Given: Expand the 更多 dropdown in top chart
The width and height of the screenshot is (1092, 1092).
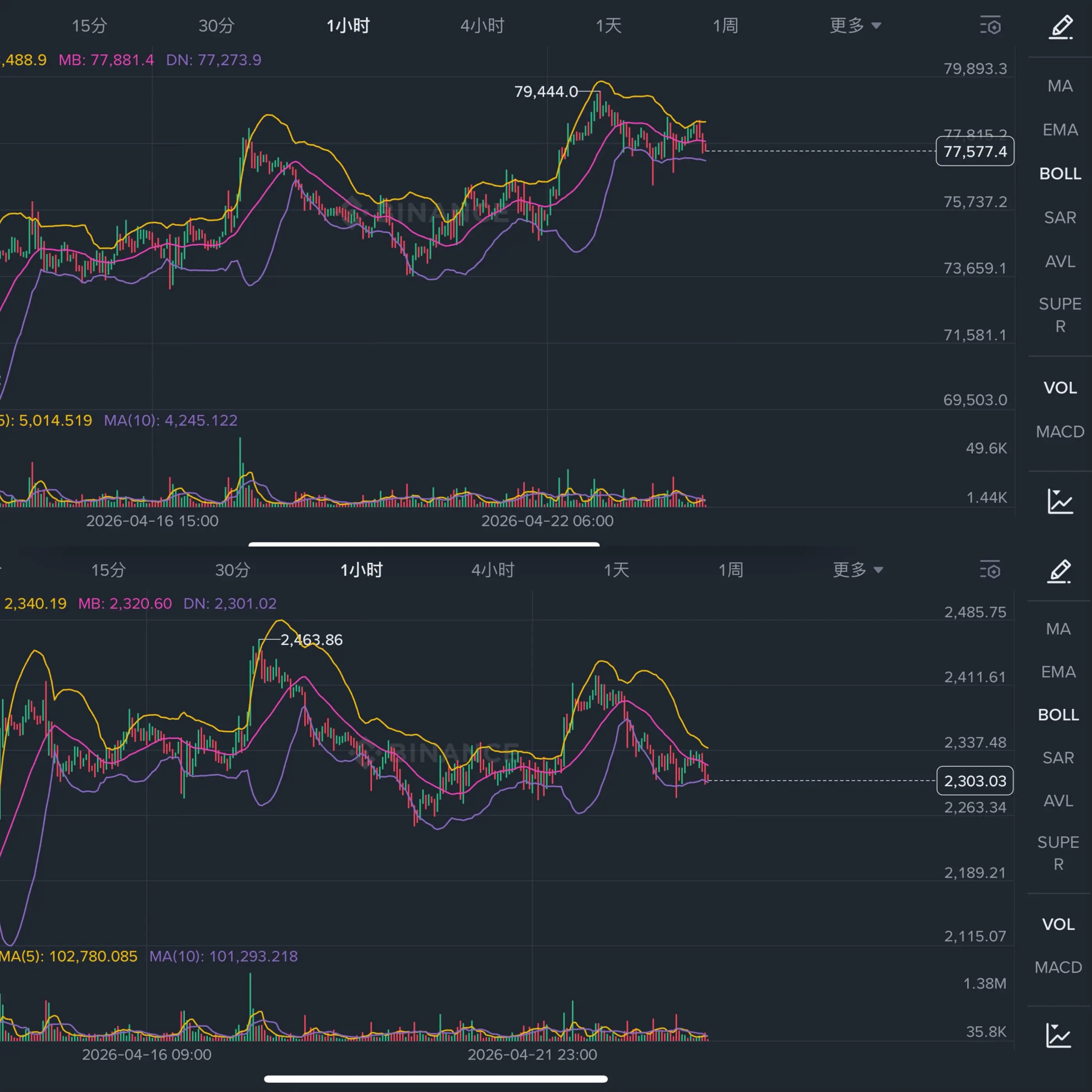Looking at the screenshot, I should click(855, 25).
